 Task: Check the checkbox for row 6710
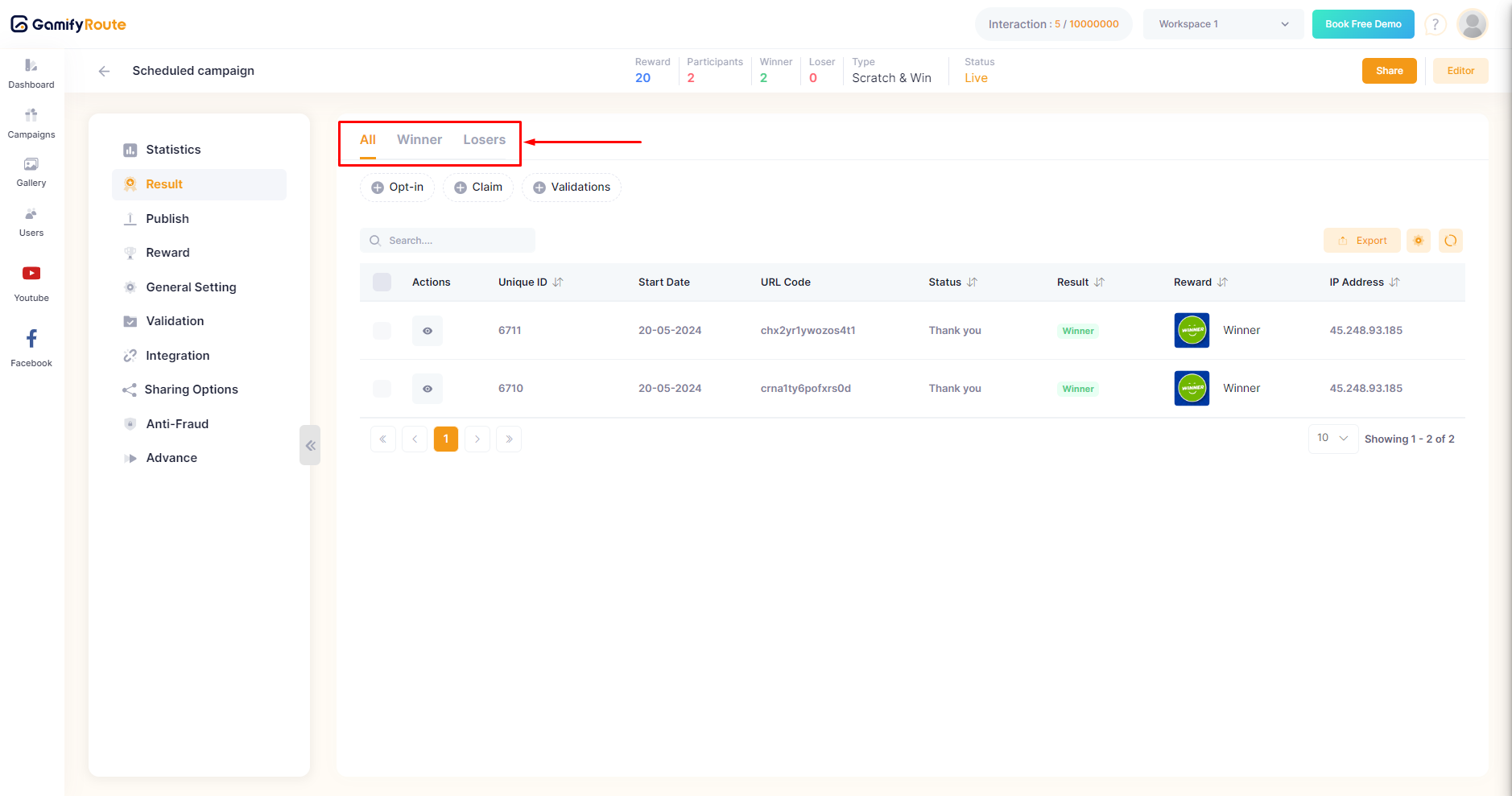pos(382,389)
